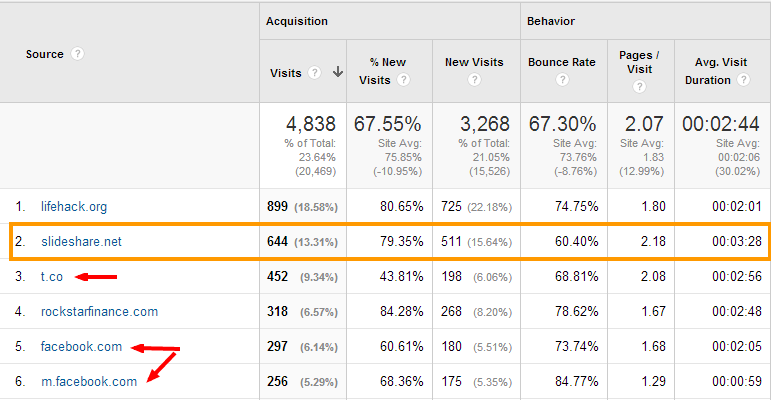Select total pages per visit 2.07
The image size is (771, 400).
[644, 123]
